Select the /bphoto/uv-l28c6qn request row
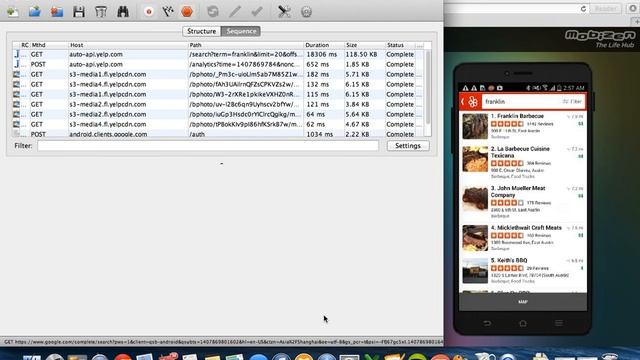The width and height of the screenshot is (640, 360). tap(218, 104)
